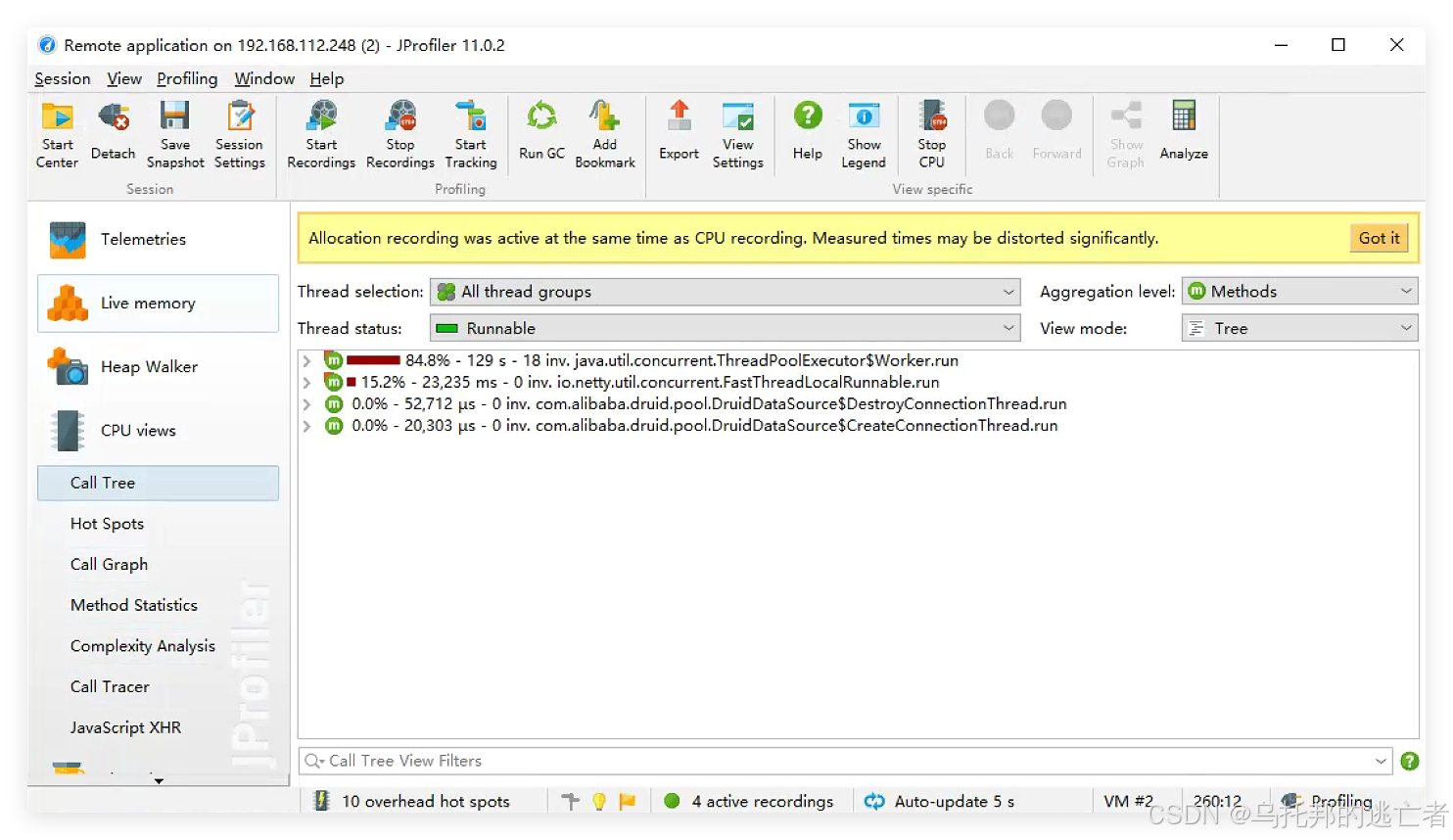
Task: Open the Help menu
Action: tap(327, 79)
